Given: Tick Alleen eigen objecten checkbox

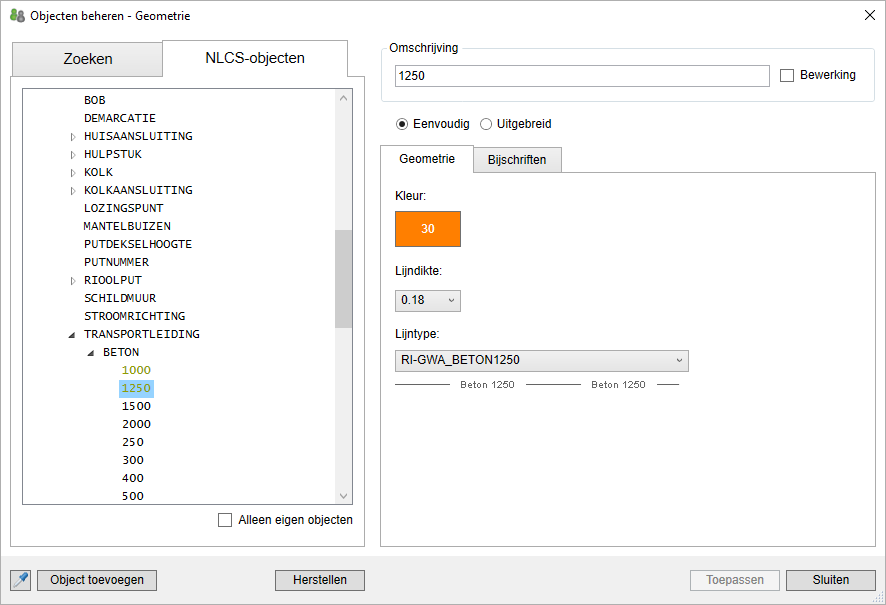Looking at the screenshot, I should pyautogui.click(x=225, y=520).
